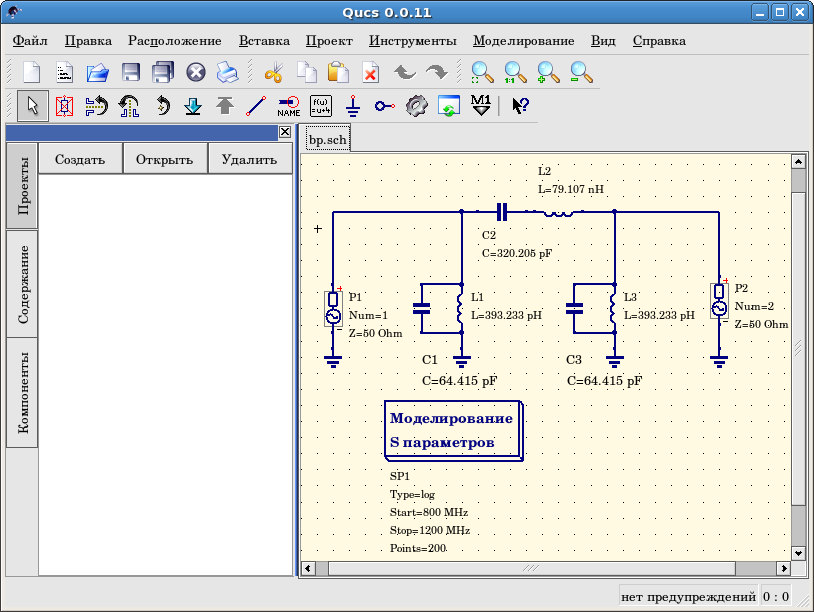Close the left dock panel
Screen dimensions: 814x612
(284, 132)
